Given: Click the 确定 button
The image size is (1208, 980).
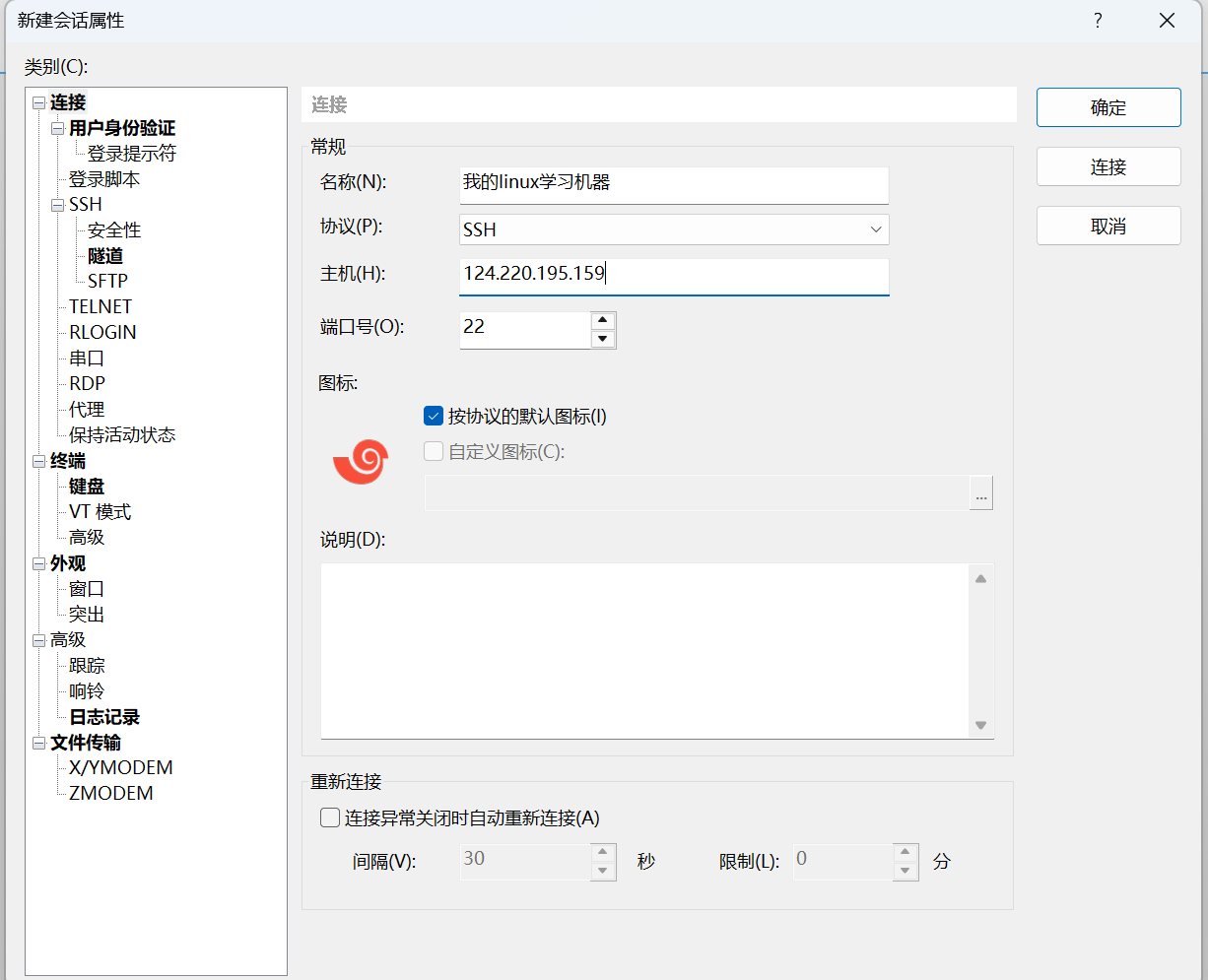Looking at the screenshot, I should coord(1108,107).
